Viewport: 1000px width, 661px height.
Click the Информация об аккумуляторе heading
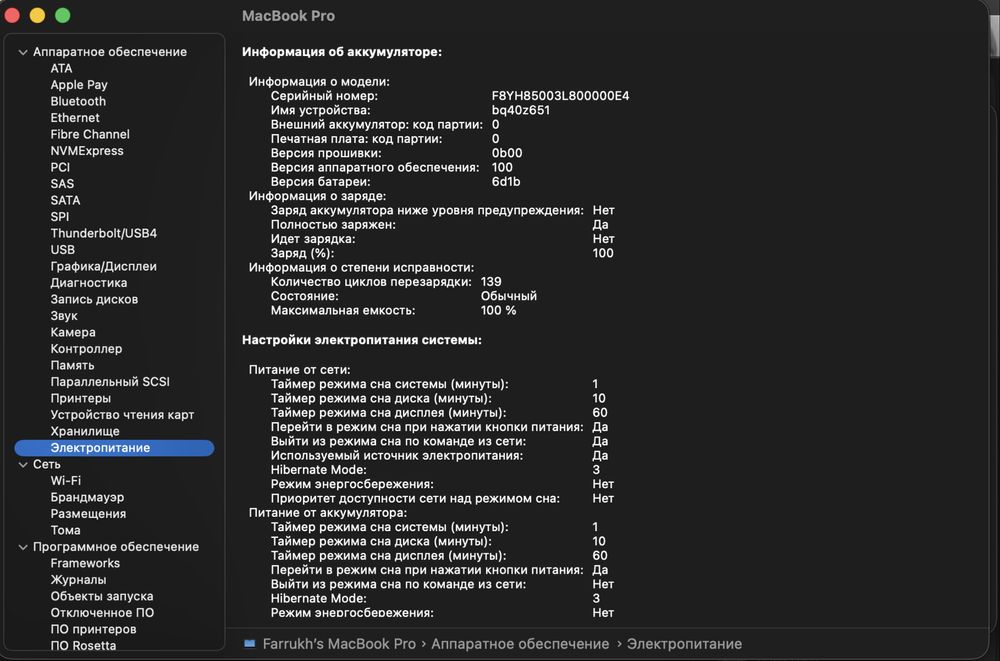342,52
